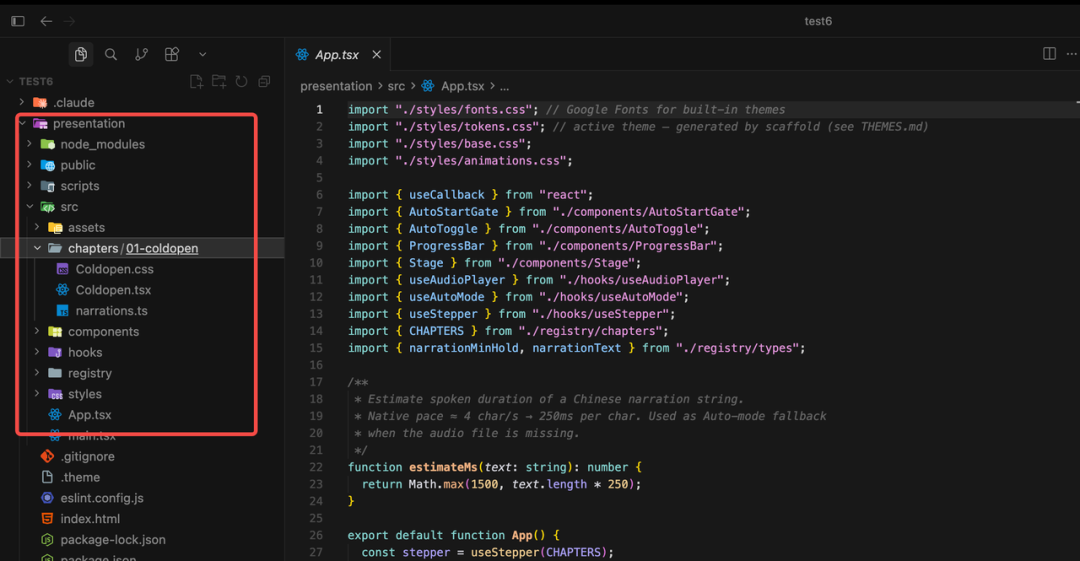Open editor more actions menu
The height and width of the screenshot is (561, 1080).
1072,54
